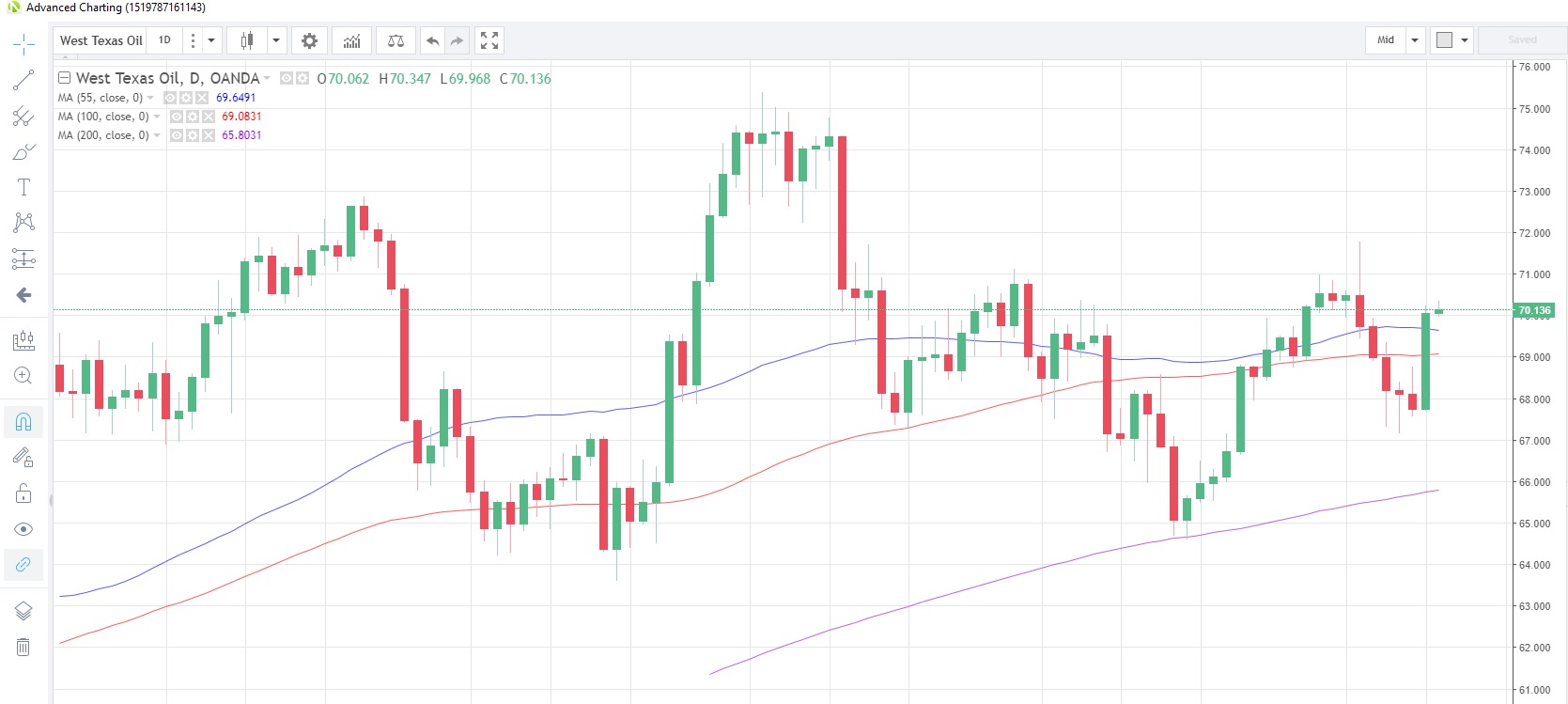Click the compare symbols scales icon
Screen dimensions: 1568x704
pos(396,40)
